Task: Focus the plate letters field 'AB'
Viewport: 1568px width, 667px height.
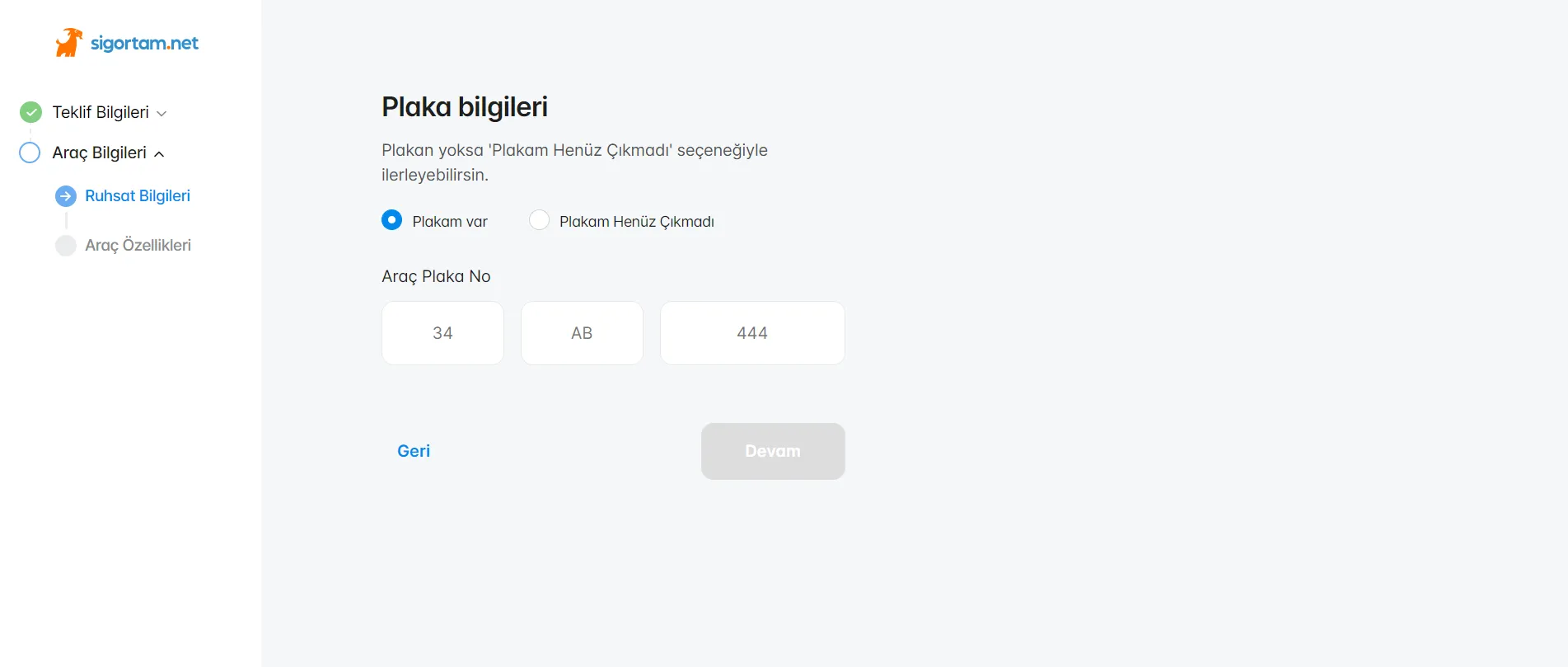Action: tap(582, 333)
